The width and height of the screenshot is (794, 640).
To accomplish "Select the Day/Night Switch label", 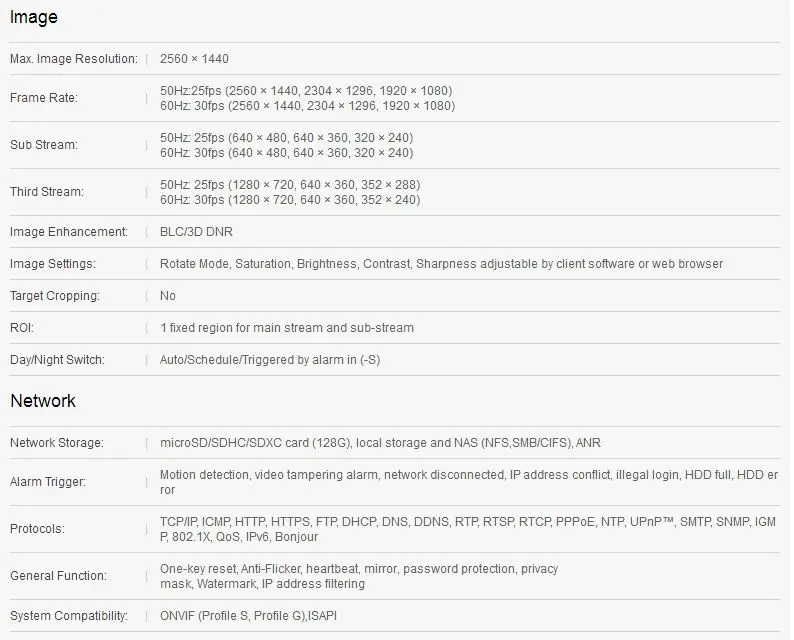I will [x=57, y=360].
